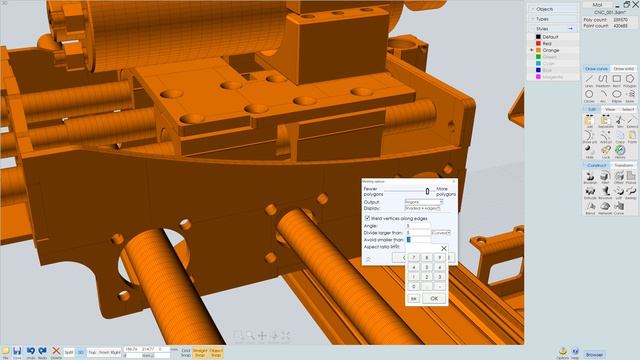The image size is (640, 360).
Task: Click the Curve construct tool
Action: tap(619, 208)
